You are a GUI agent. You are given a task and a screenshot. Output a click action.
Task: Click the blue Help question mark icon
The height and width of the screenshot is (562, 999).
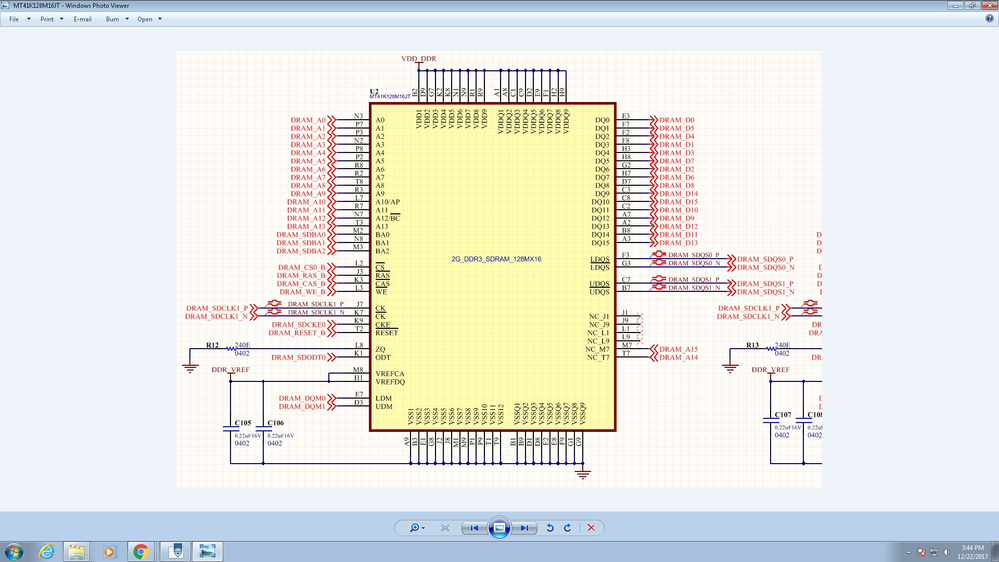(989, 18)
